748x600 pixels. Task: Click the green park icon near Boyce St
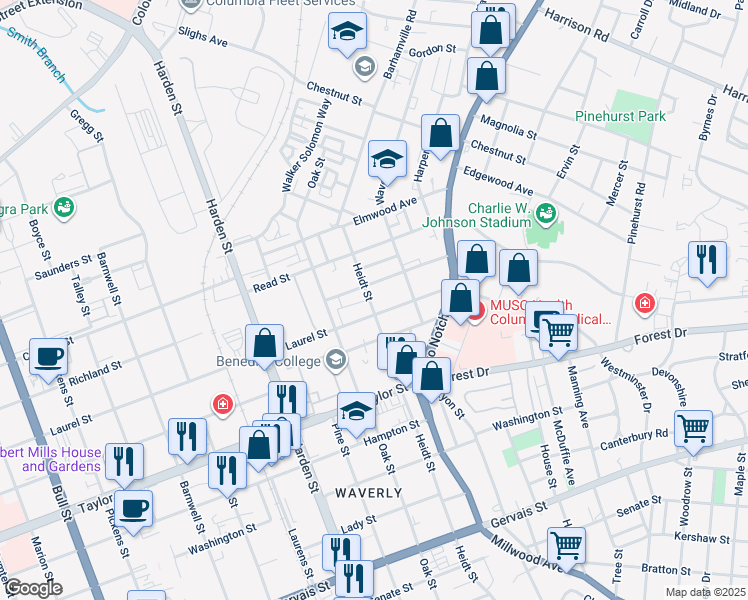click(x=63, y=208)
